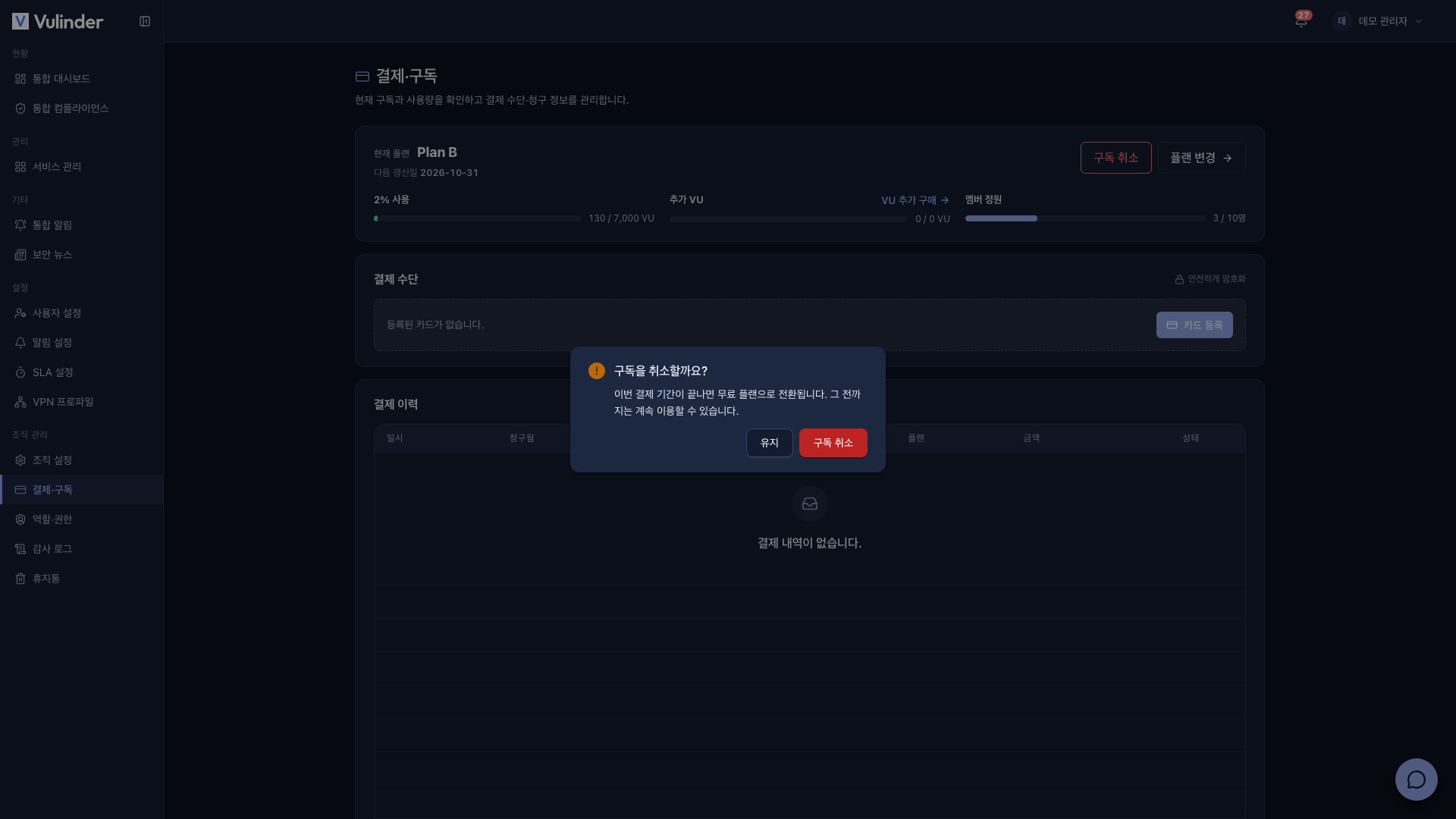1456x819 pixels.
Task: Click the 보안 뉴스 newspaper icon
Action: [x=20, y=255]
